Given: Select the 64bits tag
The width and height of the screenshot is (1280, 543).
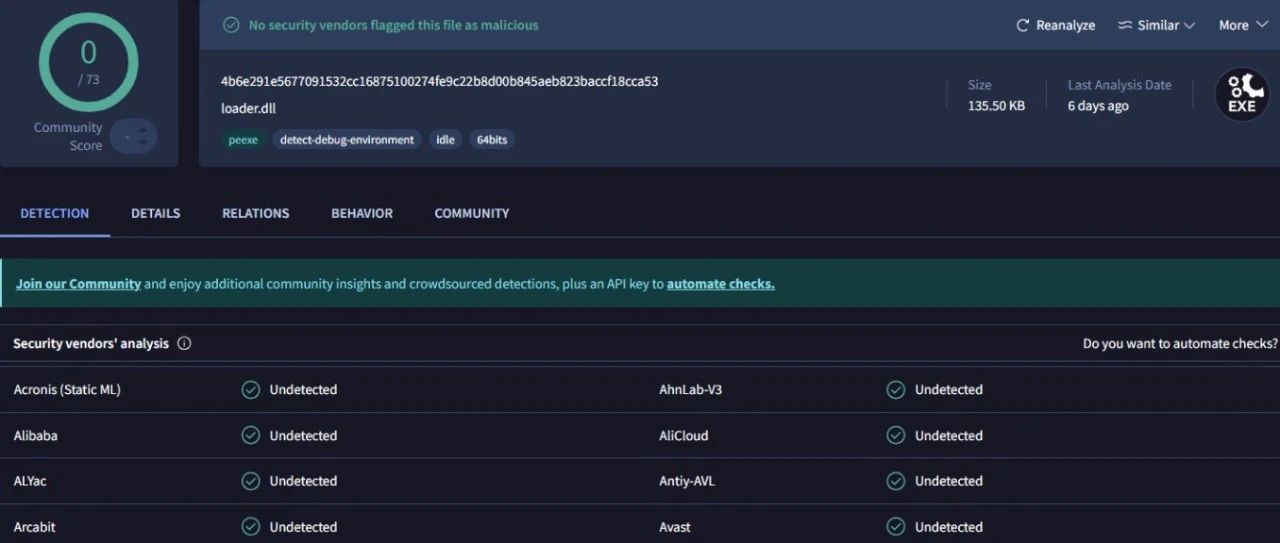Looking at the screenshot, I should pyautogui.click(x=492, y=140).
